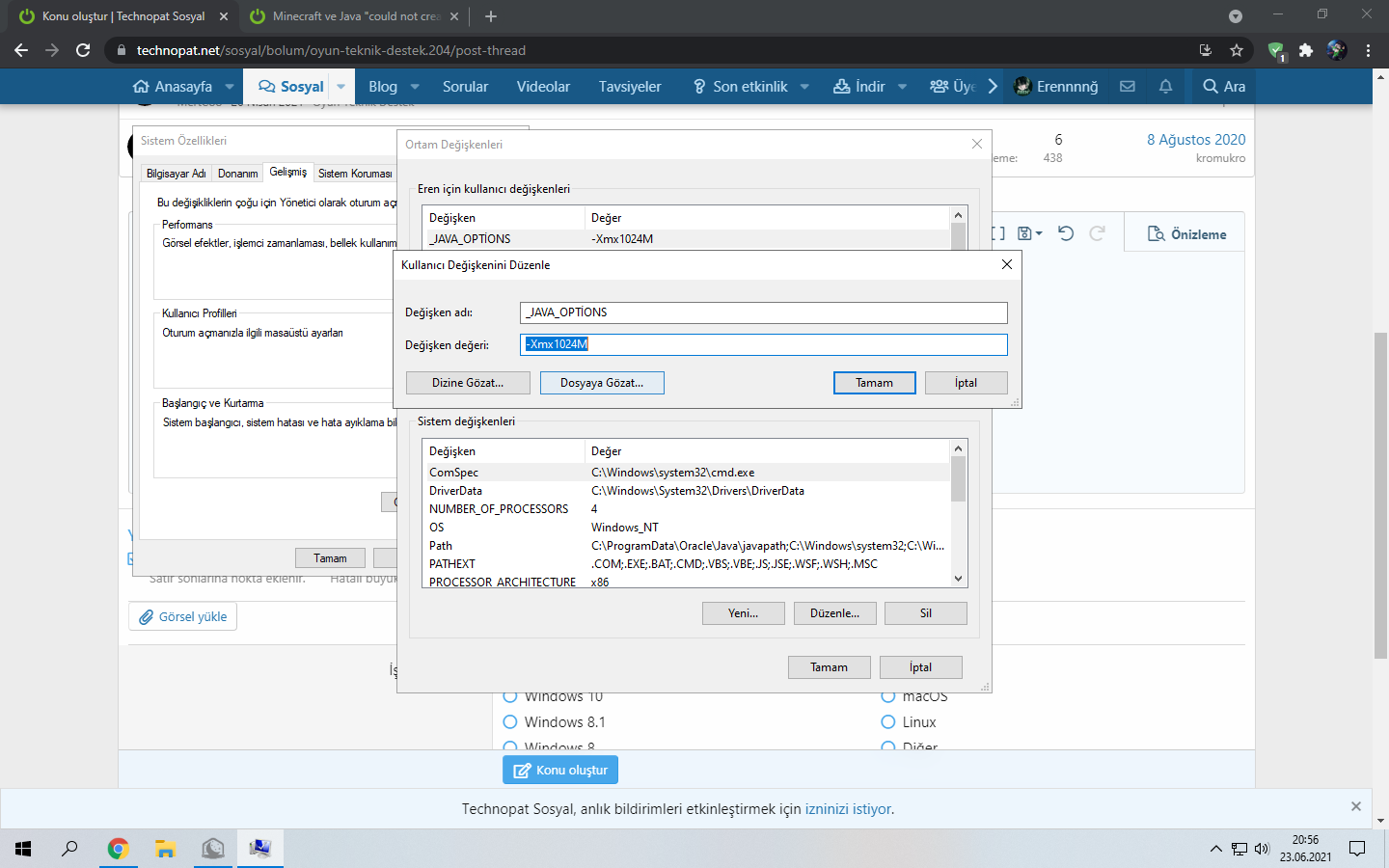
Task: Click the install app icon in address bar
Action: coord(1205,50)
